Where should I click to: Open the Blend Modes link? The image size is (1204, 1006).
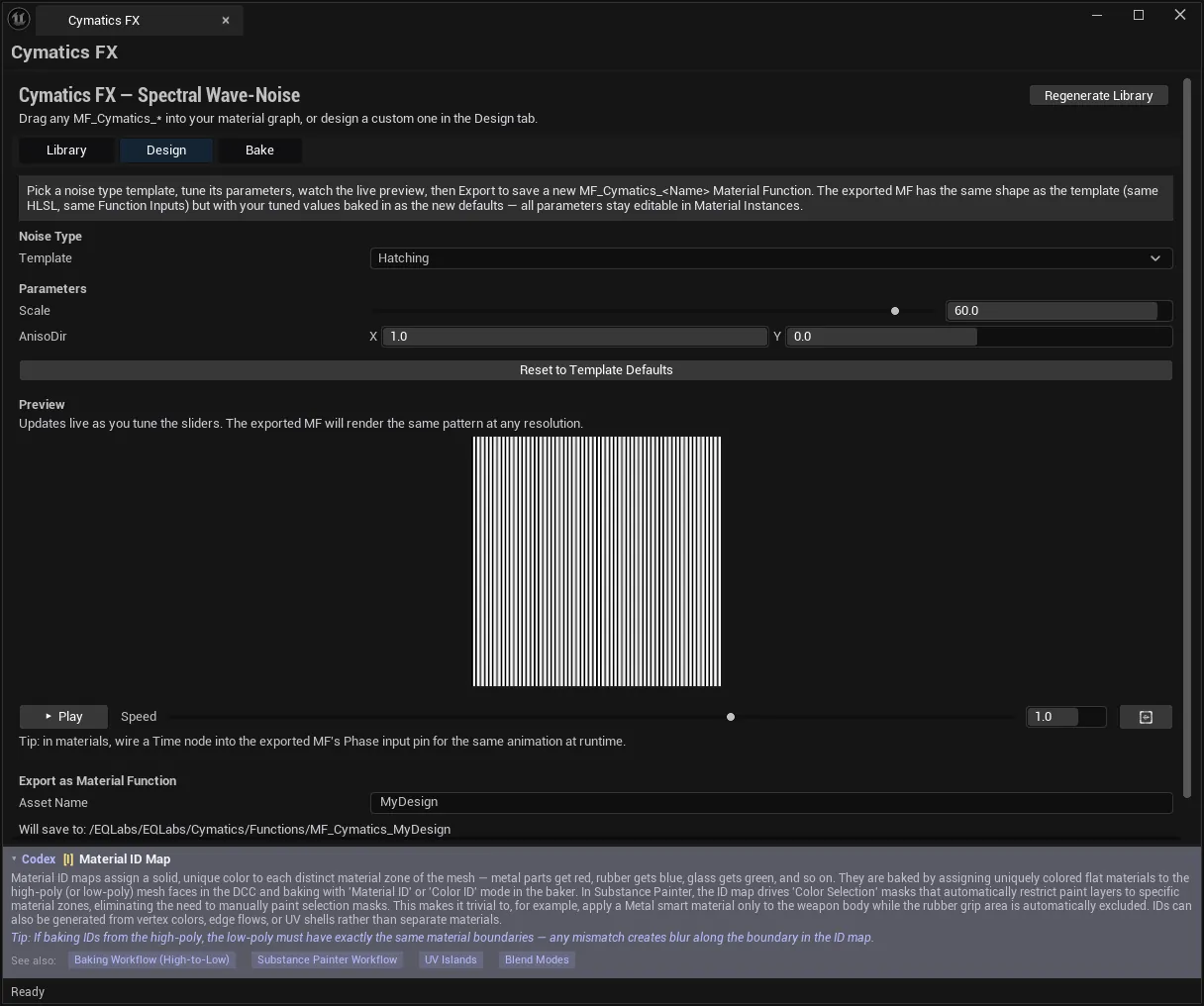point(537,959)
